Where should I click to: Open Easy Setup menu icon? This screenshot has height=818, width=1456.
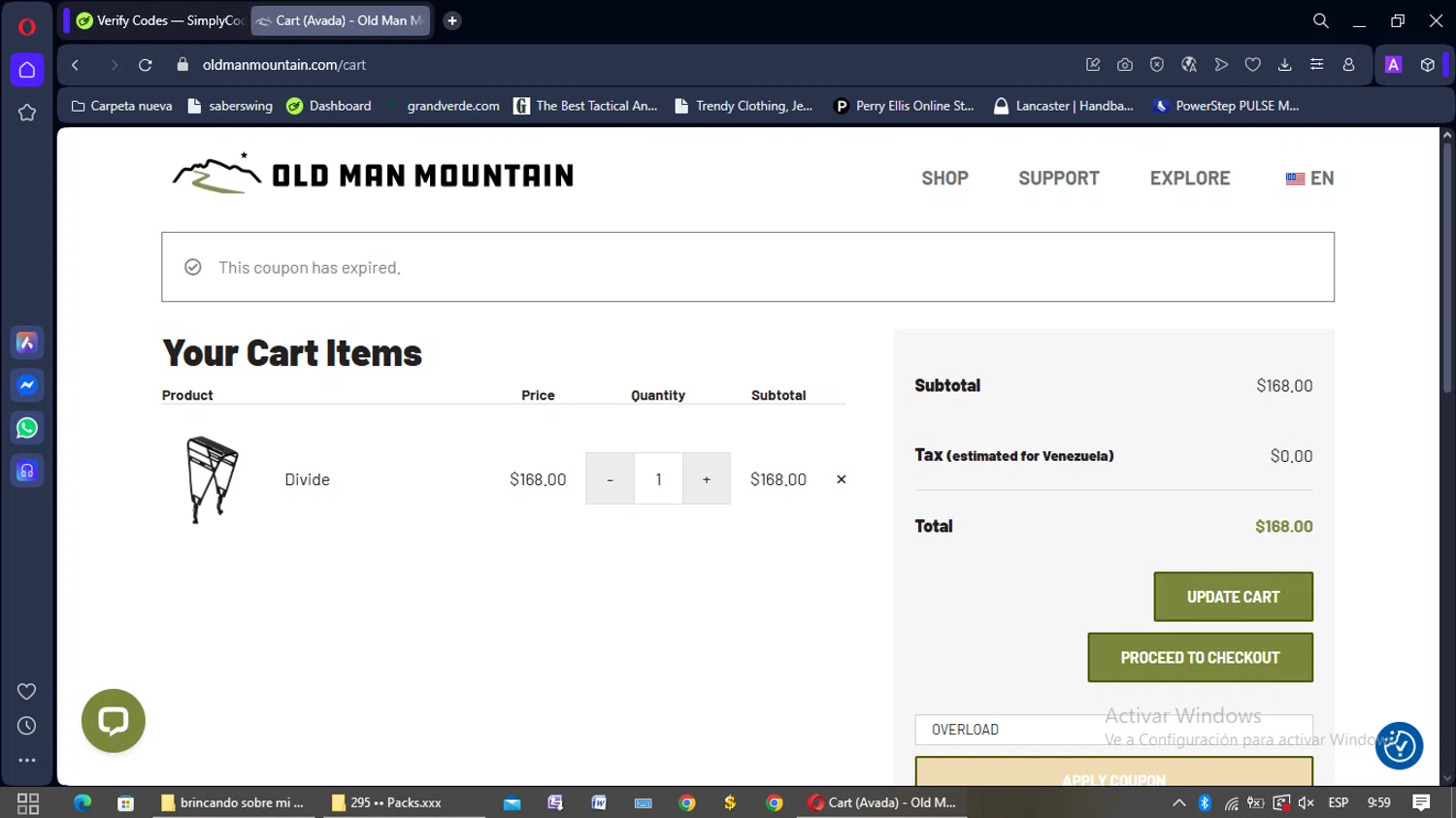click(1317, 65)
